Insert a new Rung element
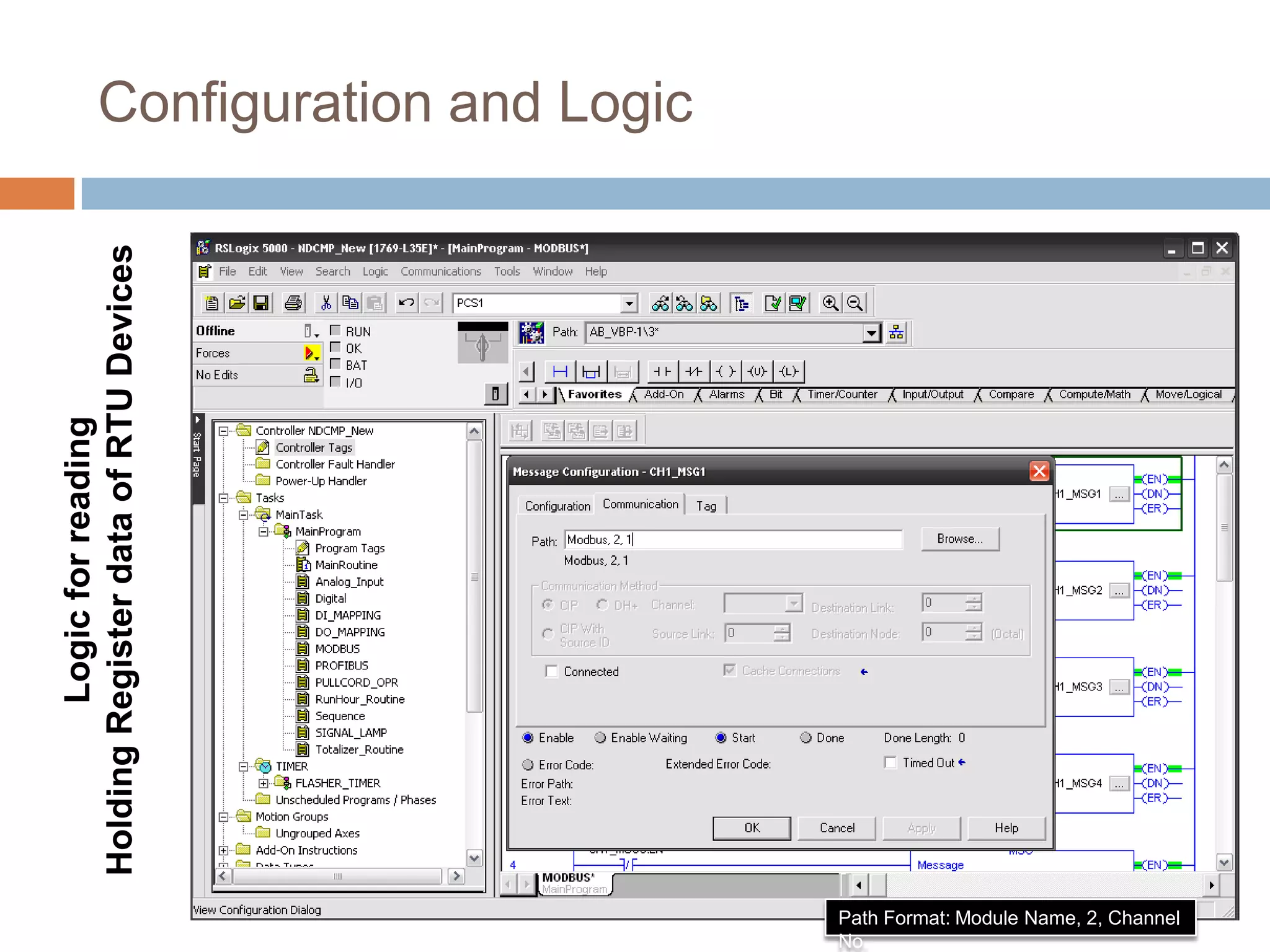This screenshot has width=1270, height=952. [x=560, y=371]
